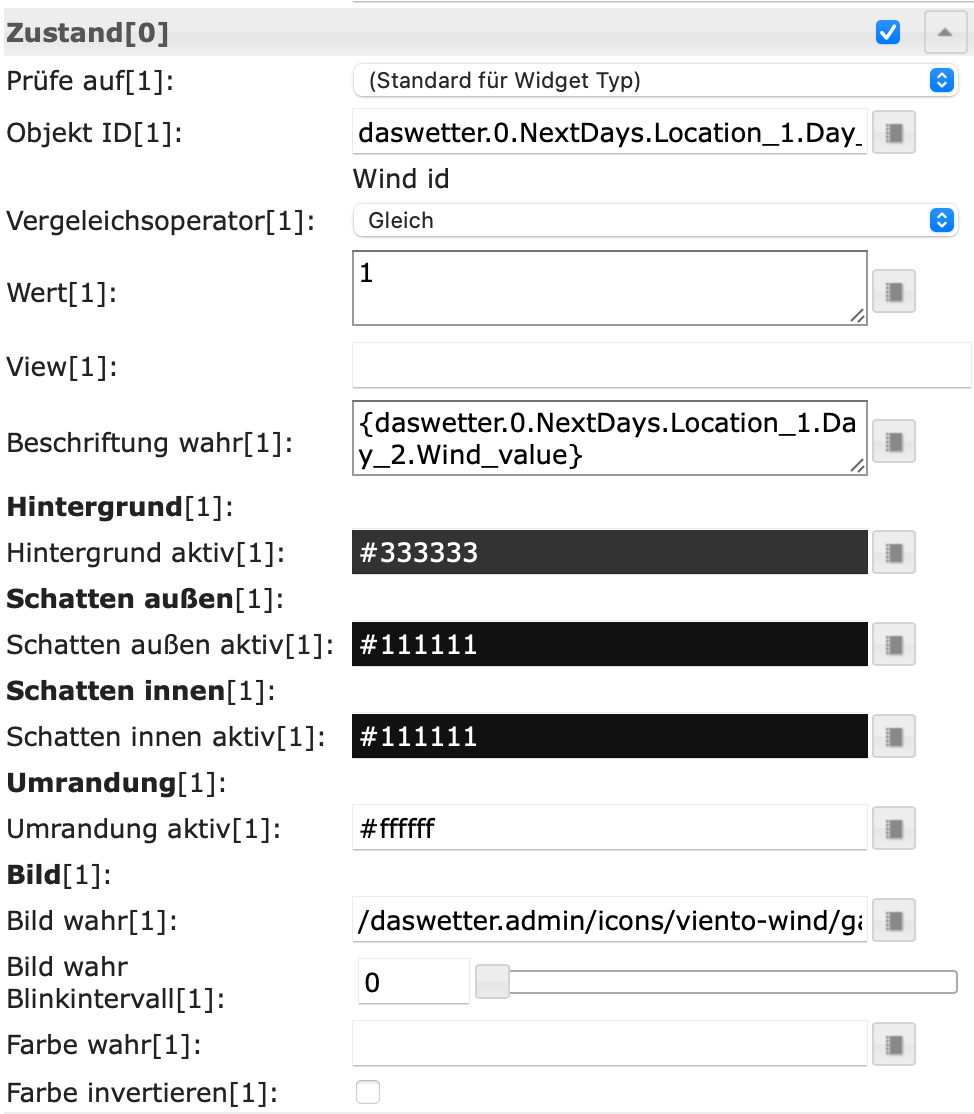Open color picker icon for Schatten innen aktiv
The height and width of the screenshot is (1114, 974).
(x=894, y=737)
